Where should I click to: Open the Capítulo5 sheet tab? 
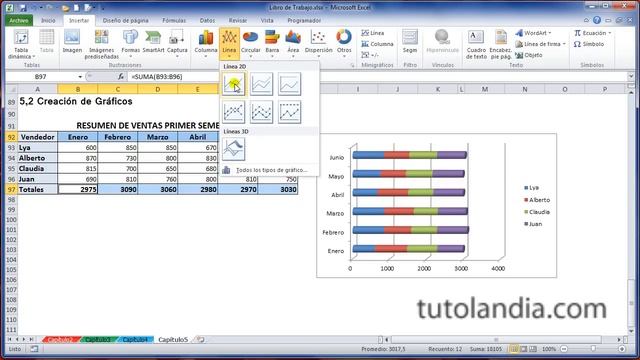click(x=173, y=339)
